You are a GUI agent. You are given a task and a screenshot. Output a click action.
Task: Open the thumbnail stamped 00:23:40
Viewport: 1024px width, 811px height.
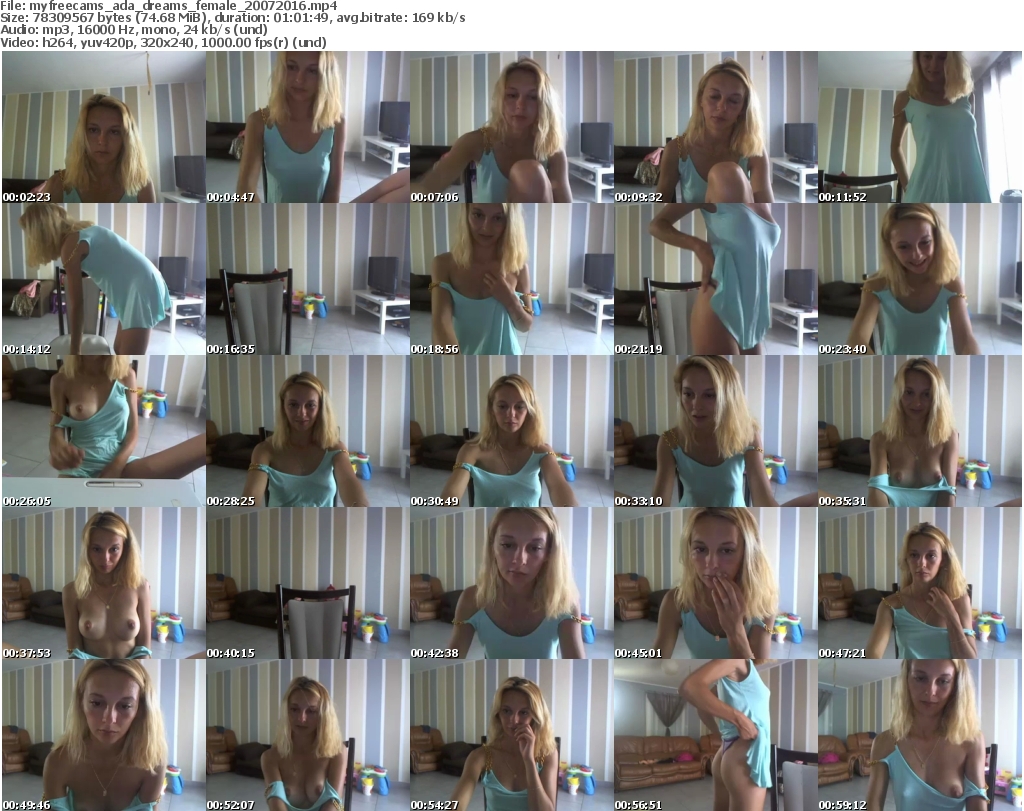pyautogui.click(x=920, y=279)
